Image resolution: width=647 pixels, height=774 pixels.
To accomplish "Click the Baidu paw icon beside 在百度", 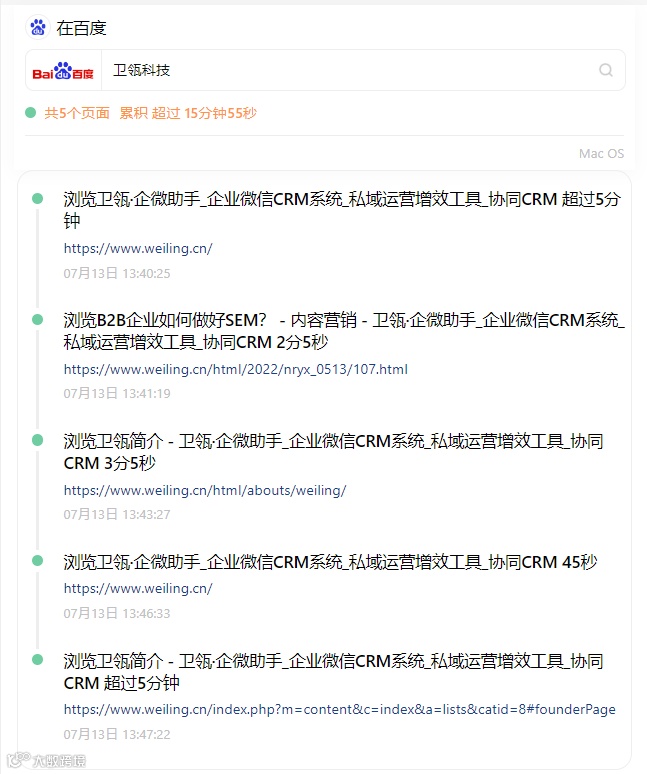I will [38, 28].
